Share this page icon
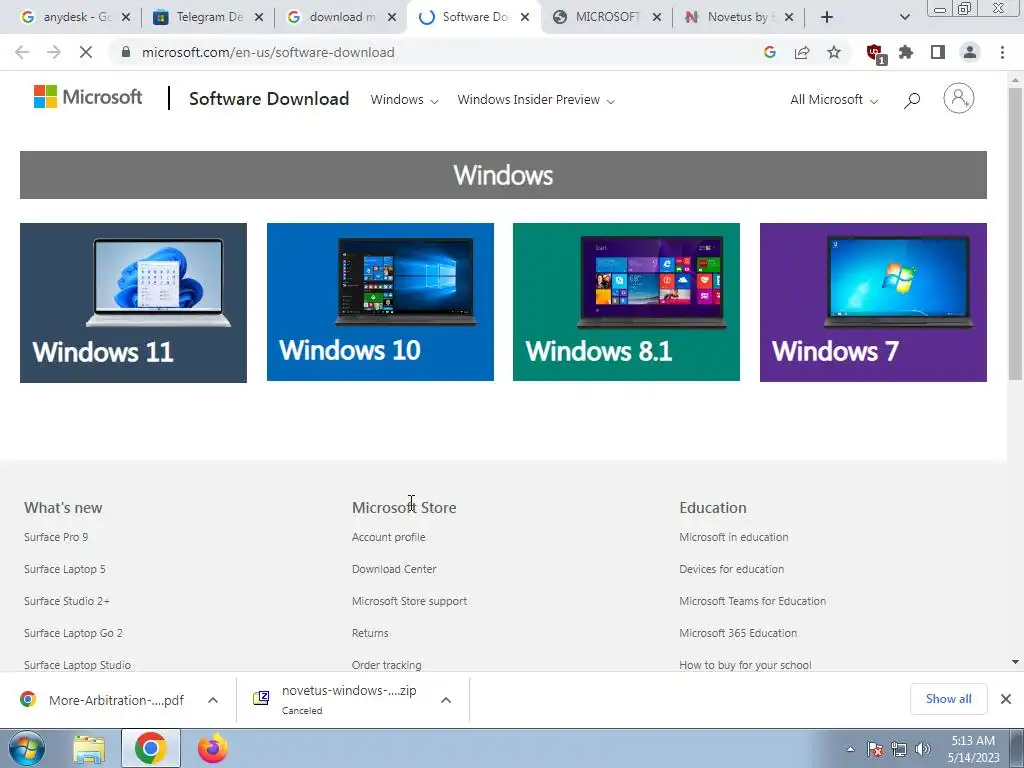Image resolution: width=1024 pixels, height=768 pixels. (x=802, y=52)
